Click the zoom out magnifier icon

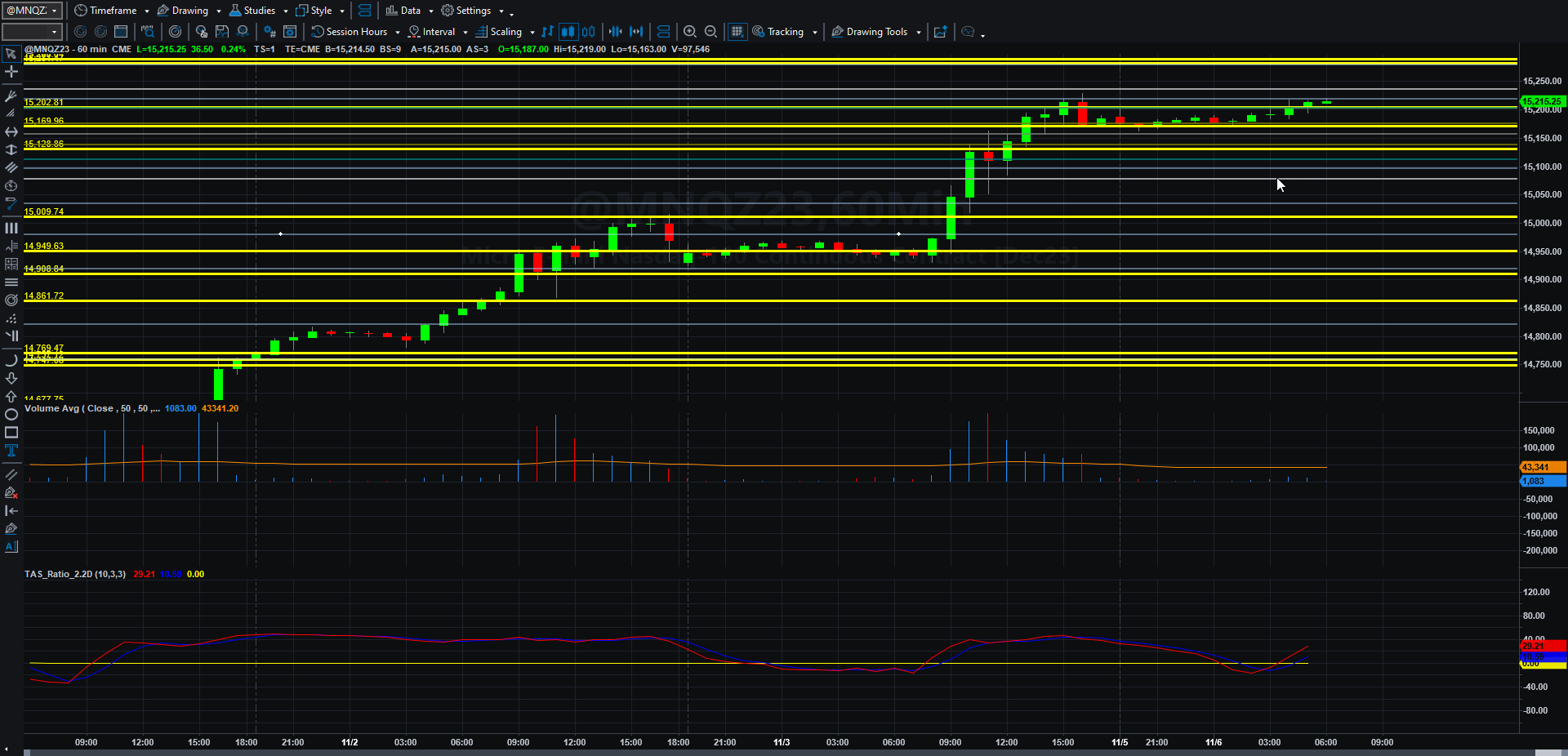click(711, 32)
